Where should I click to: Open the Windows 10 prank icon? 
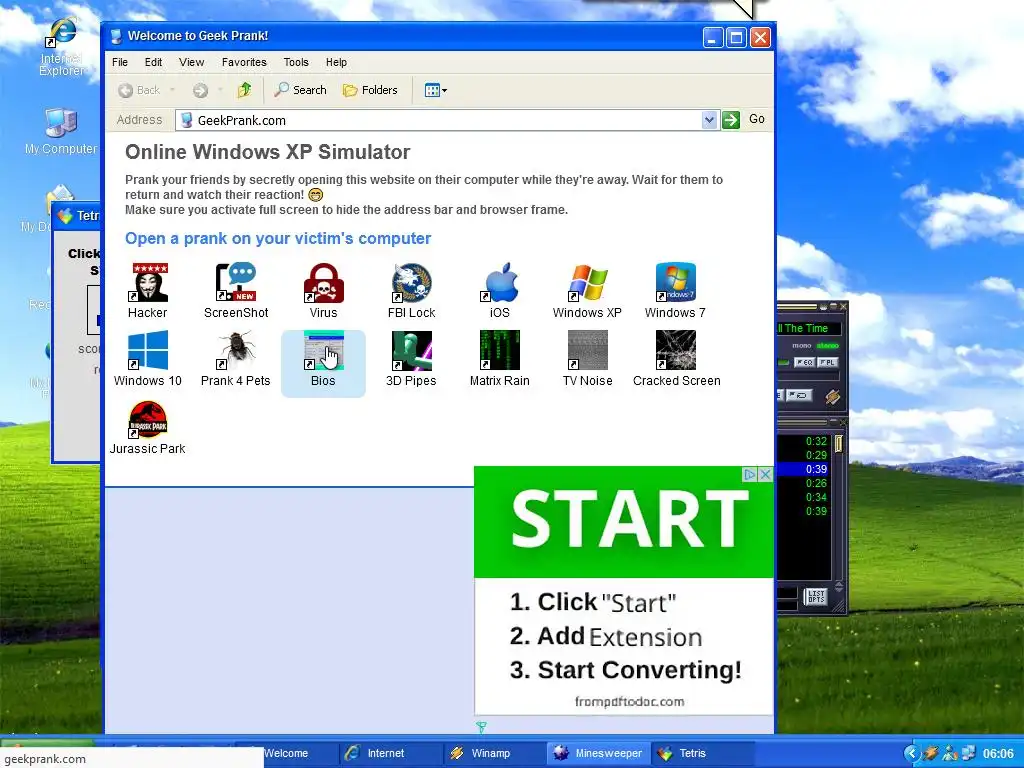(148, 359)
